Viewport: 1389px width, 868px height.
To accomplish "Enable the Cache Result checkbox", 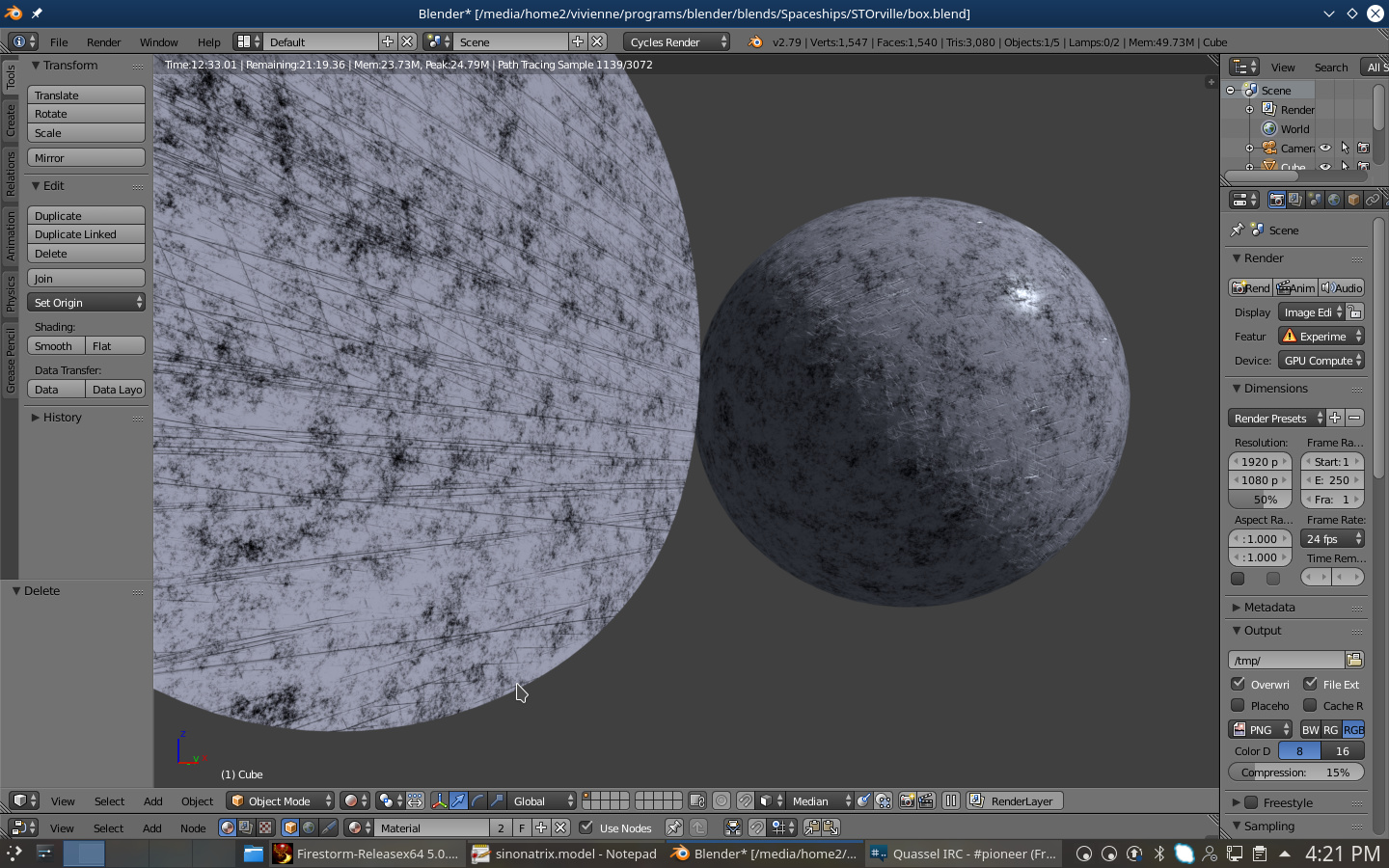I will point(1310,705).
